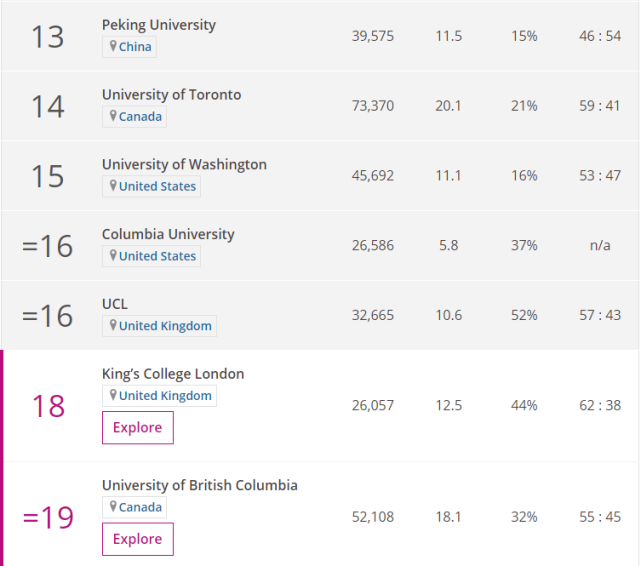Select the =19 rank number cell
Image resolution: width=641 pixels, height=566 pixels.
(x=48, y=517)
